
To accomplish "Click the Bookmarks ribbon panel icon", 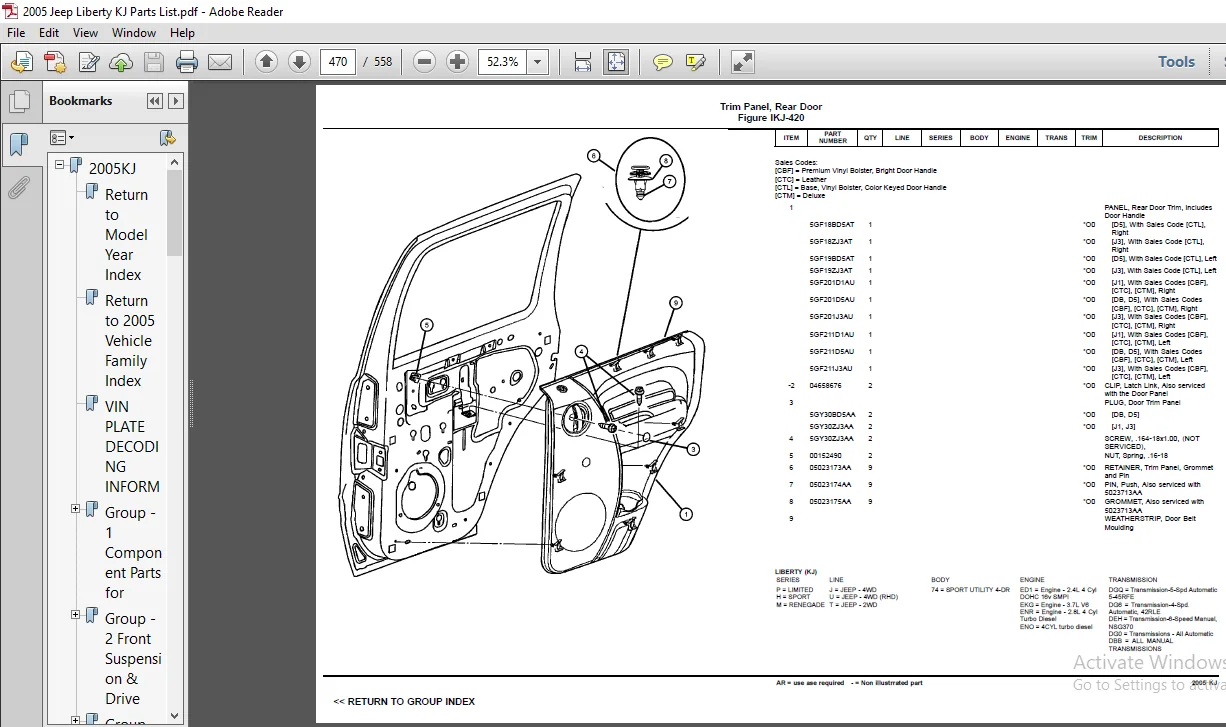I will coord(19,145).
